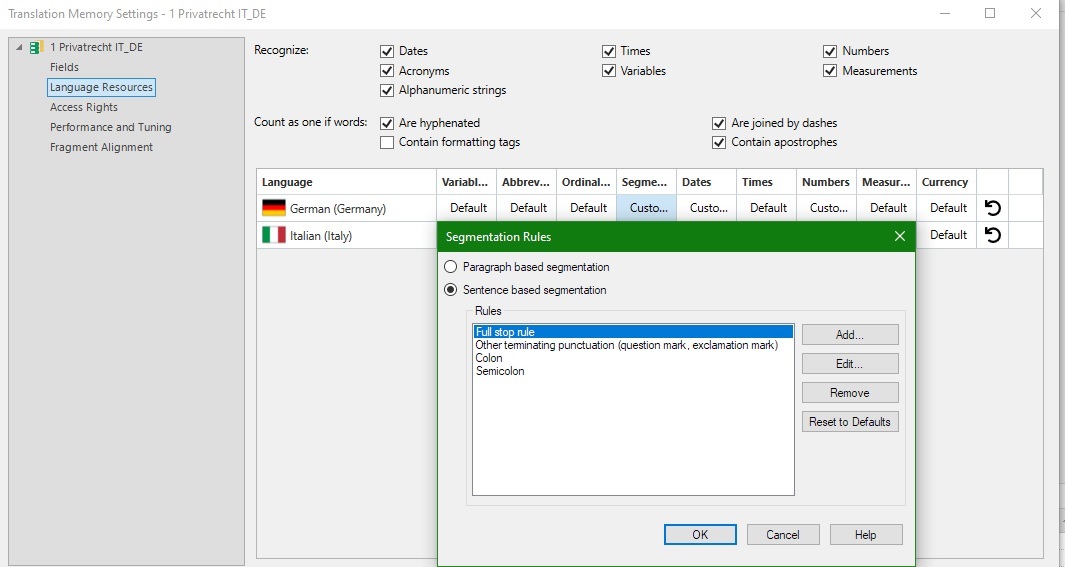Cancel the Segmentation Rules dialog

click(x=783, y=534)
